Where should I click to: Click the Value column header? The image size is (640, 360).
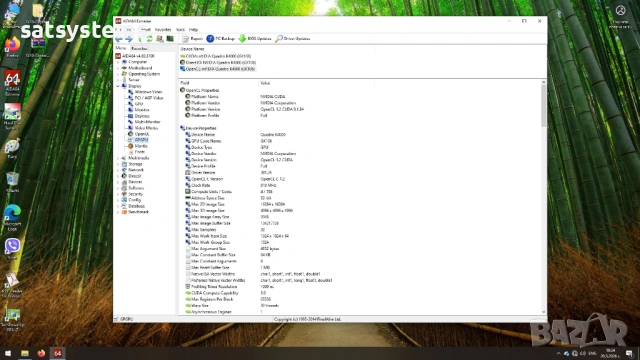[x=316, y=83]
